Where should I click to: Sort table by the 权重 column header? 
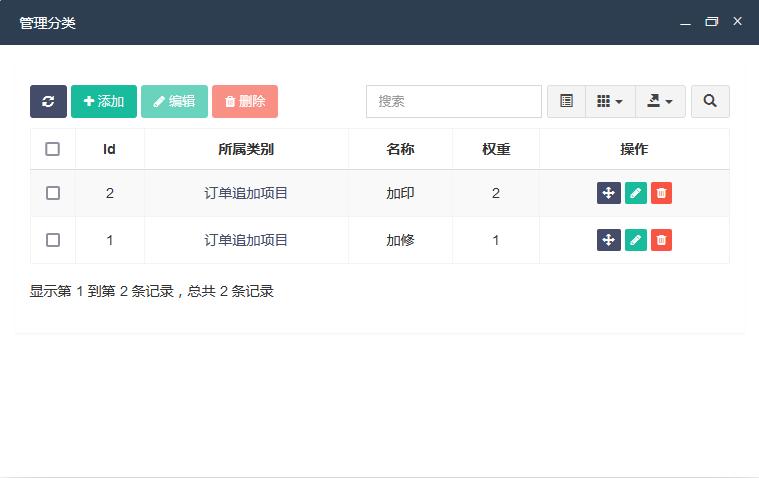pos(496,149)
